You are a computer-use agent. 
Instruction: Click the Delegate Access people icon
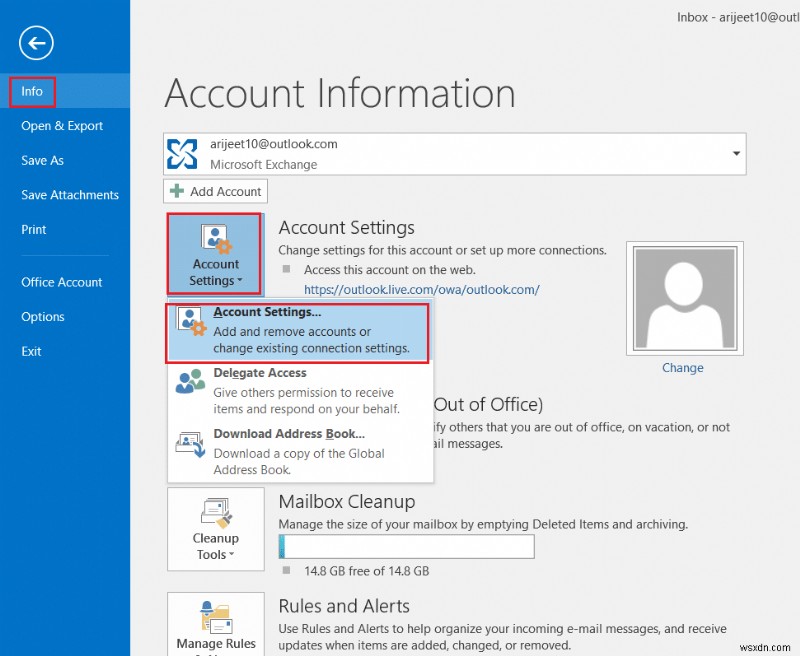click(x=190, y=381)
